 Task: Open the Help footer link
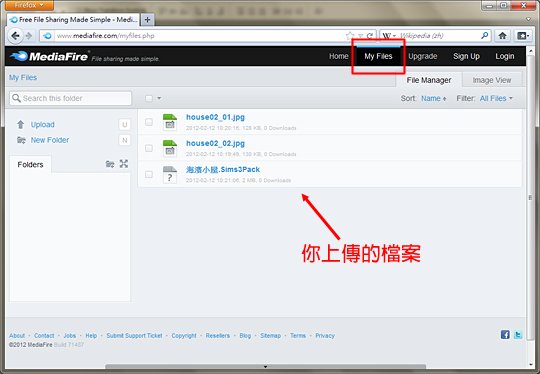tap(91, 335)
